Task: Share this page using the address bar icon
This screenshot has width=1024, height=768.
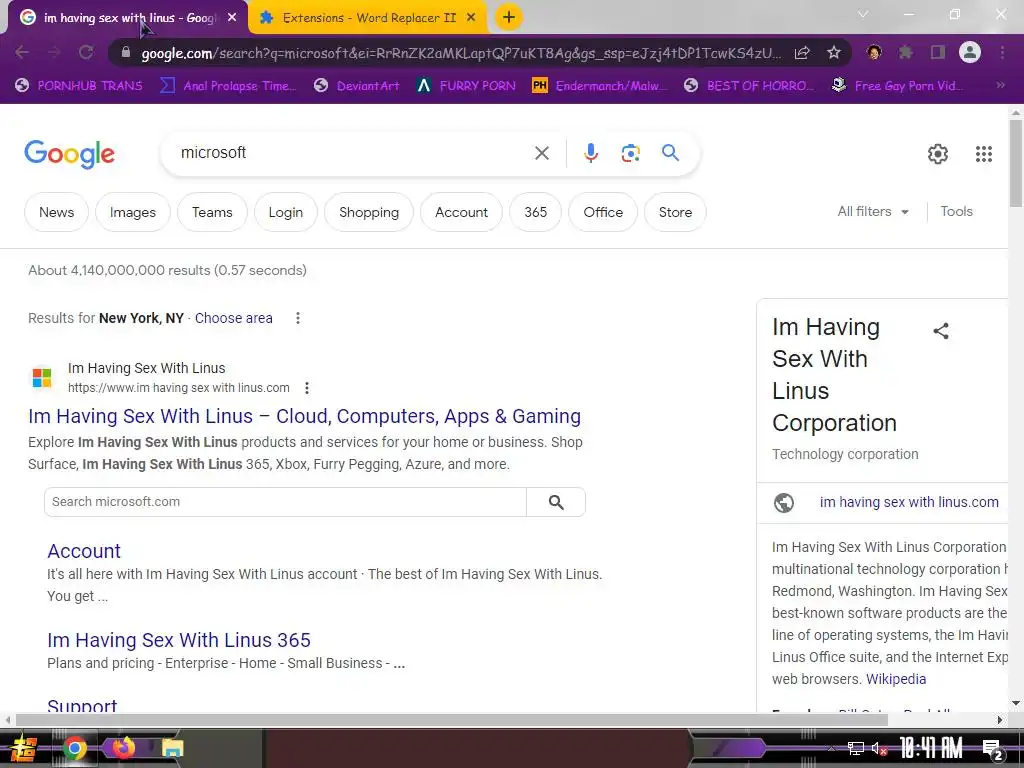Action: tap(802, 52)
